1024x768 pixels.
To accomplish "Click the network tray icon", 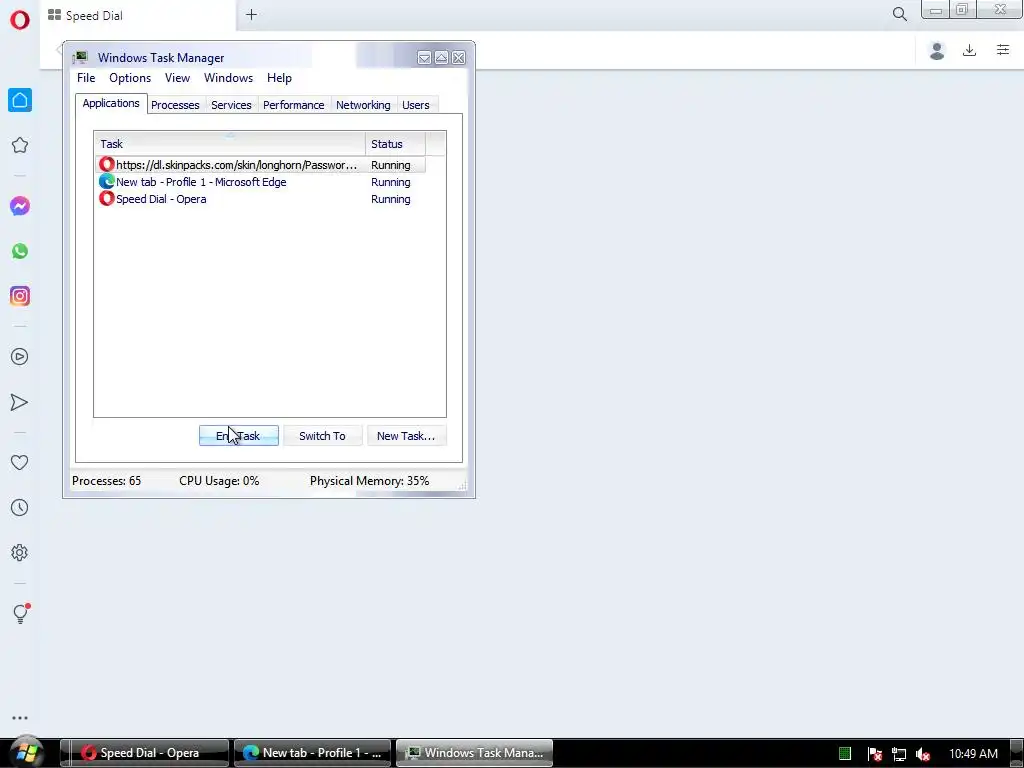I will [899, 754].
